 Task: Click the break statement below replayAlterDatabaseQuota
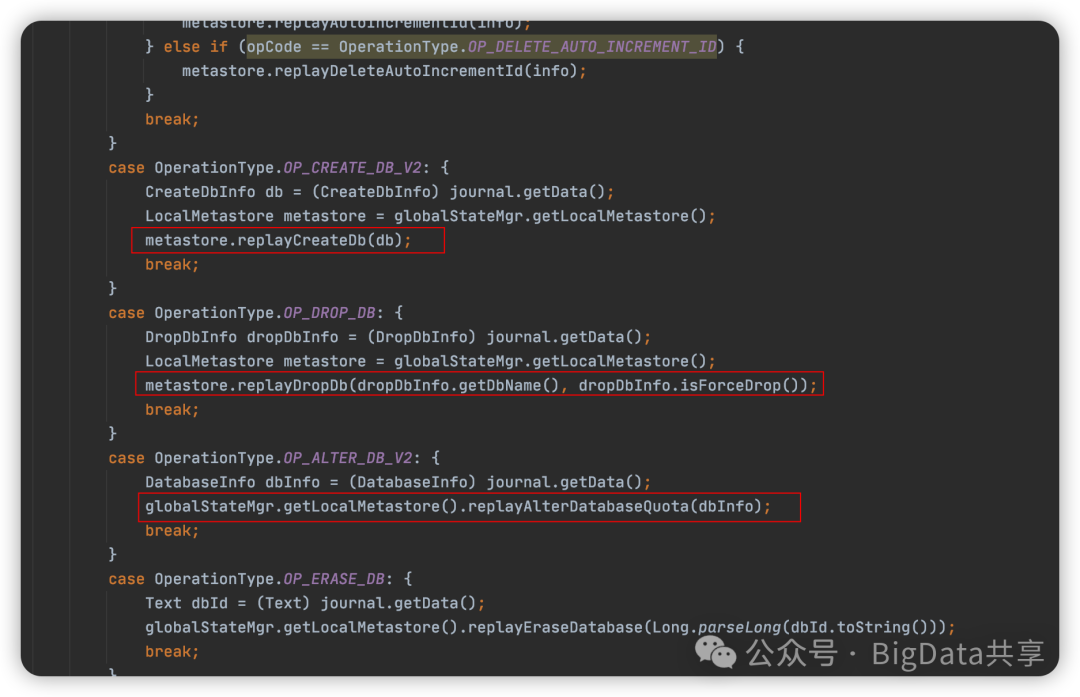point(172,531)
